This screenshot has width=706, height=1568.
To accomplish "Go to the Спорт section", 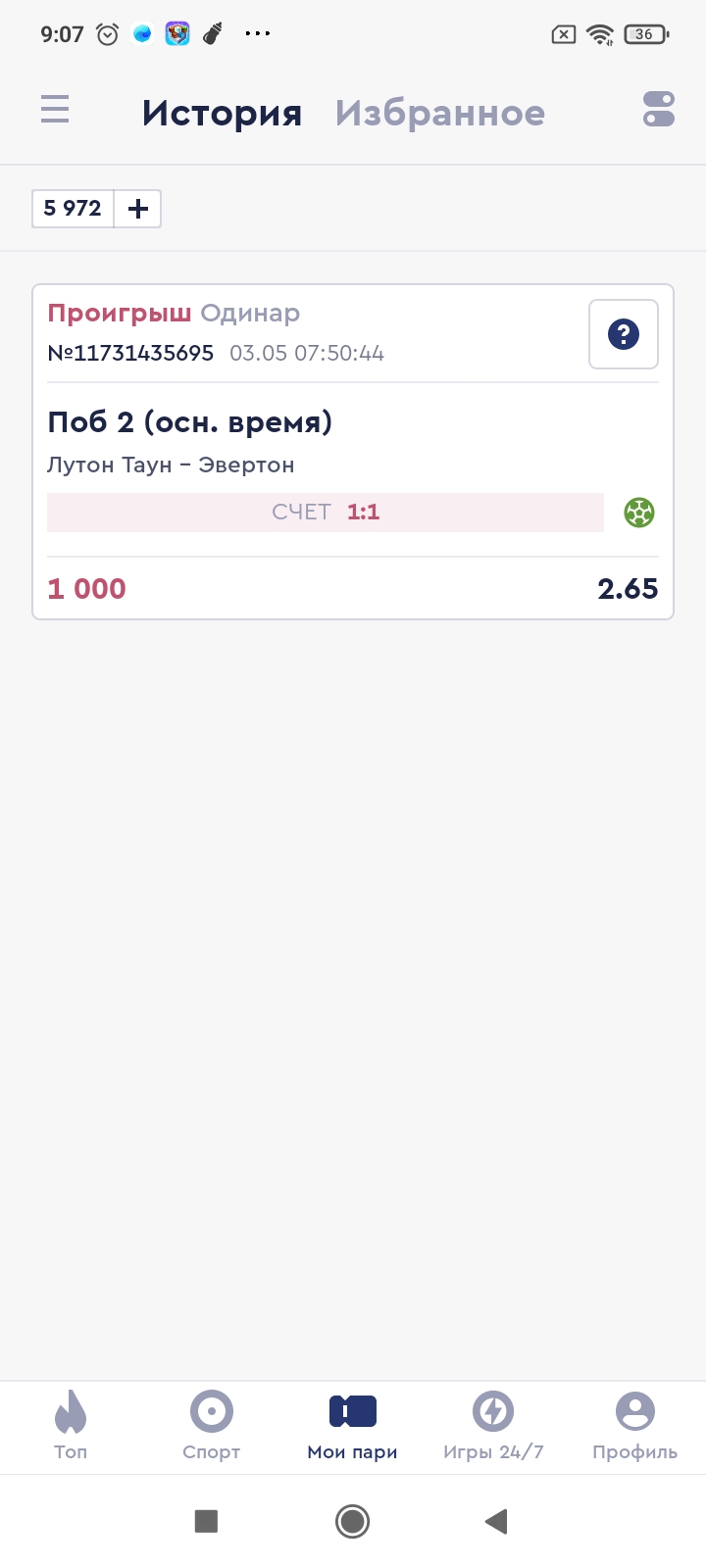I will (x=212, y=1425).
